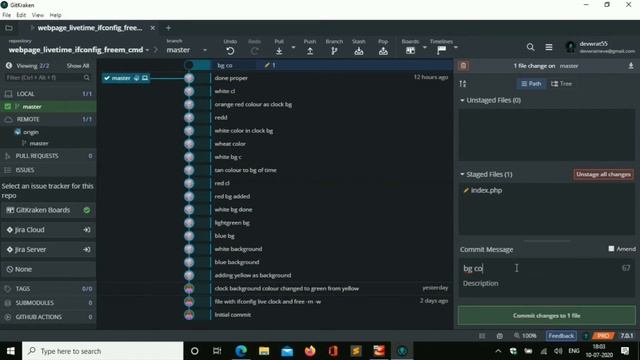Viewport: 640px width, 360px height.
Task: Open the search magnifier icon
Action: point(530,47)
